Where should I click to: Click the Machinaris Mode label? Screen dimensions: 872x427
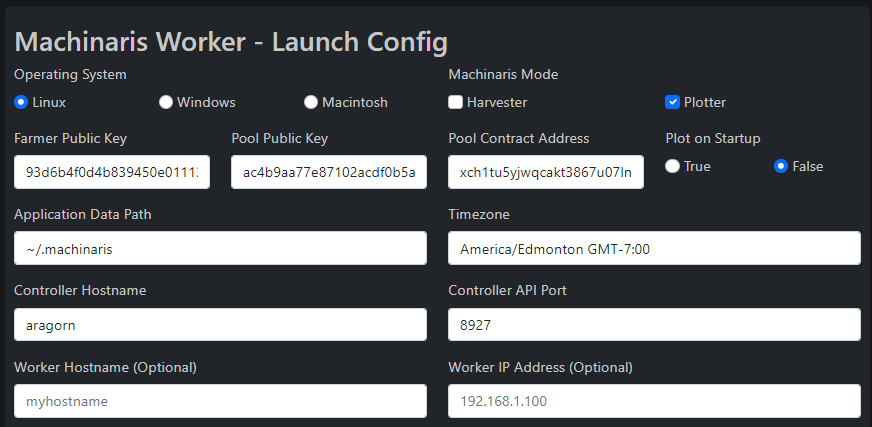pyautogui.click(x=503, y=75)
